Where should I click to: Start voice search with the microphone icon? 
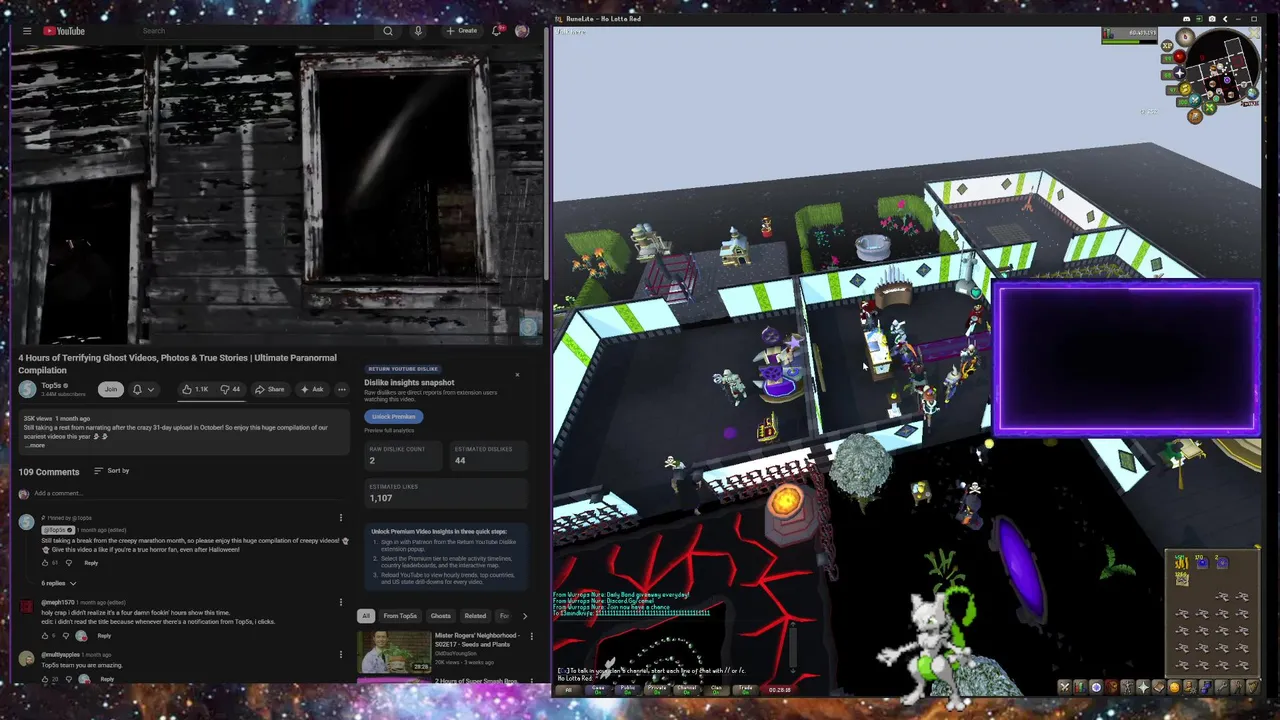(418, 31)
